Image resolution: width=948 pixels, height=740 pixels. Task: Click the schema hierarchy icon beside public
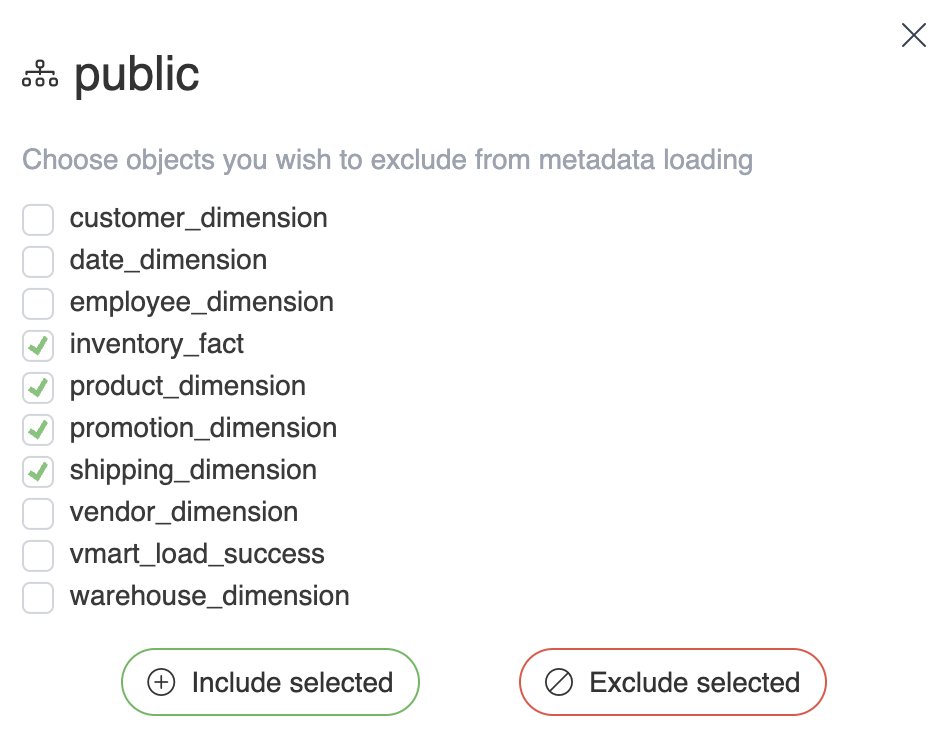click(40, 76)
